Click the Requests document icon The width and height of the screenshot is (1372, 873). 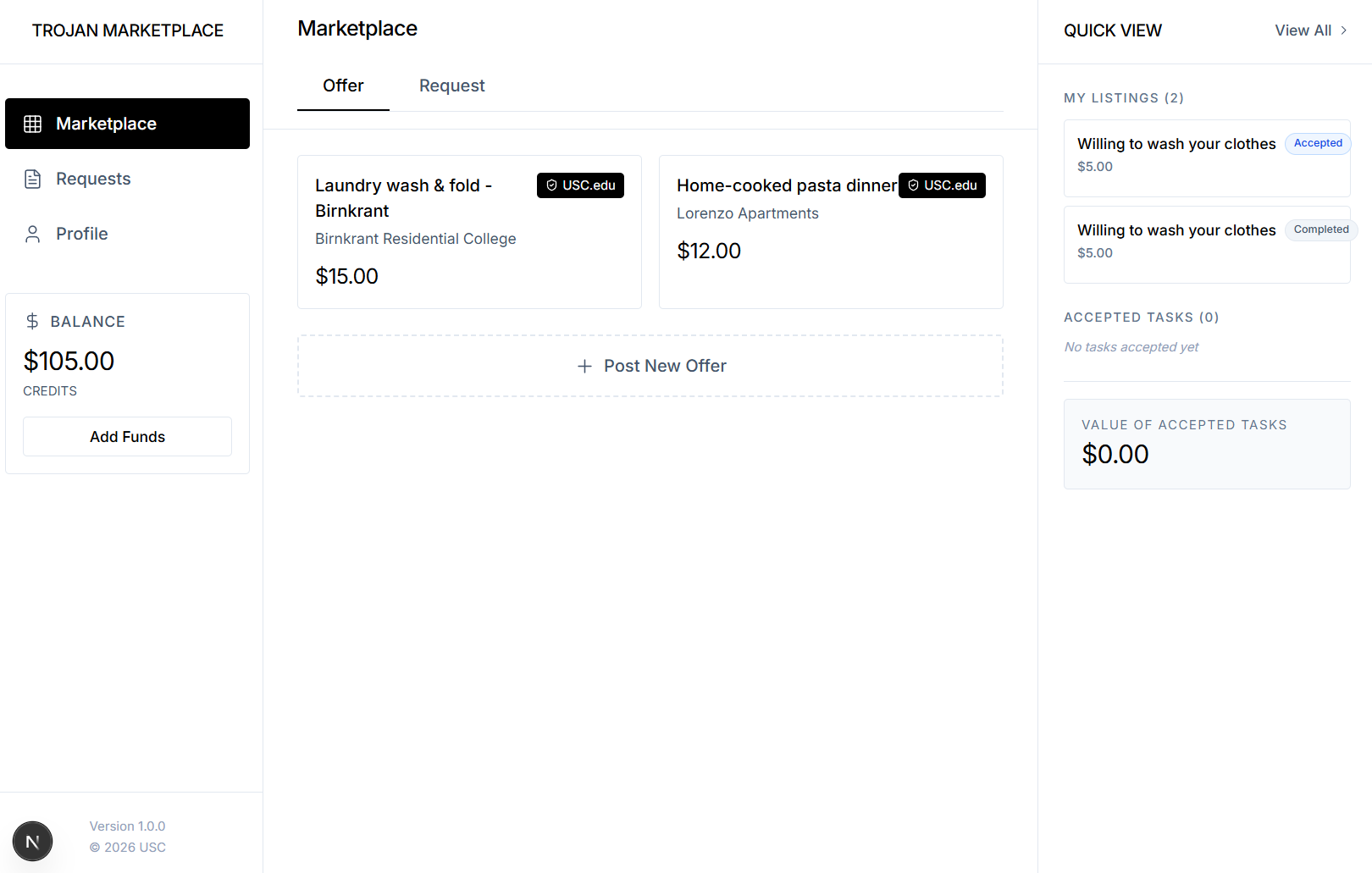click(x=33, y=179)
